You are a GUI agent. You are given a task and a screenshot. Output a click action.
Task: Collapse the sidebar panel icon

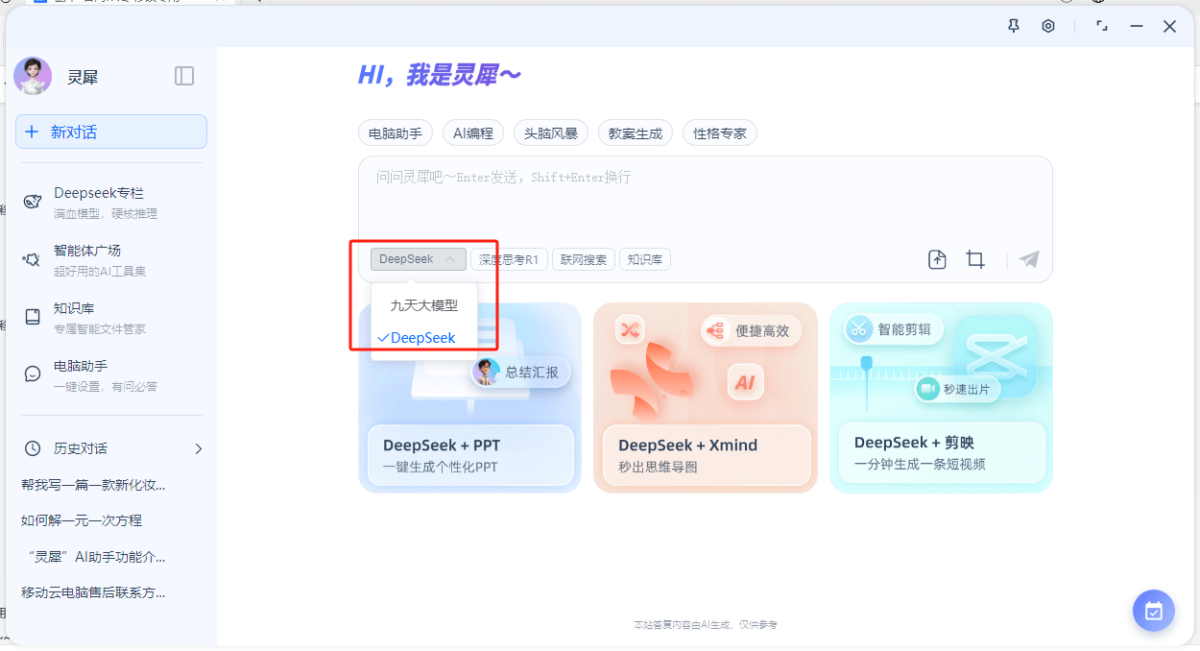184,76
